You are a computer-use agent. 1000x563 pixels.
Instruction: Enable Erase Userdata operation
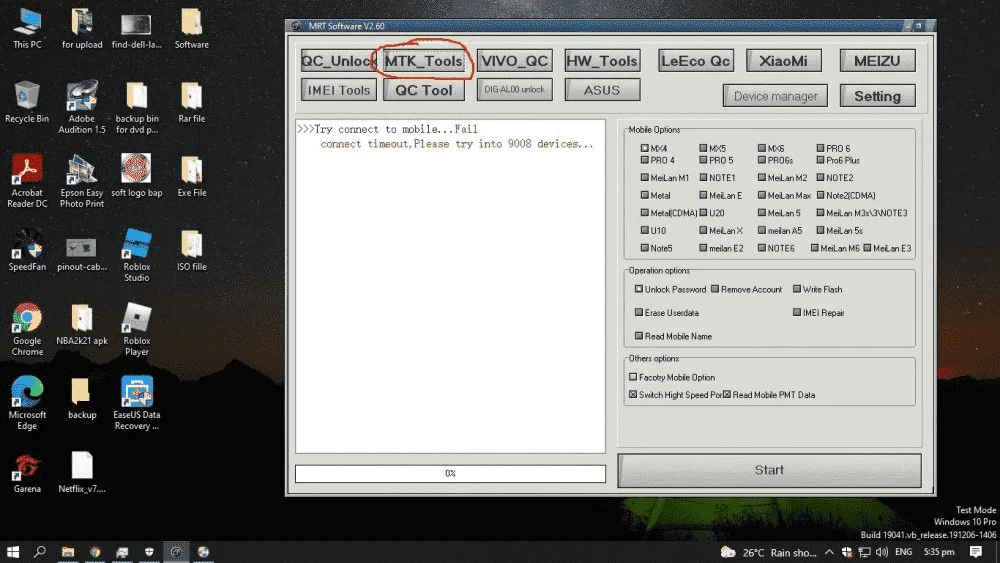(639, 312)
